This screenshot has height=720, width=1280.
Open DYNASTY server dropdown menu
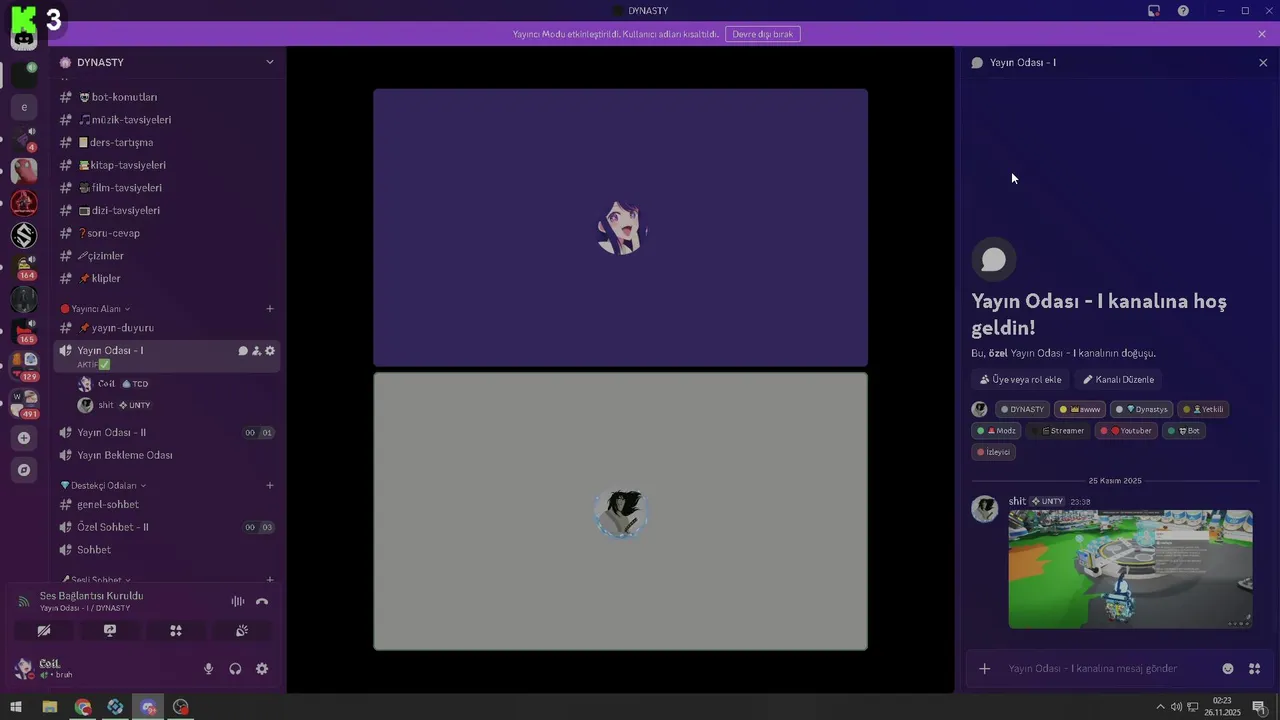(x=269, y=62)
